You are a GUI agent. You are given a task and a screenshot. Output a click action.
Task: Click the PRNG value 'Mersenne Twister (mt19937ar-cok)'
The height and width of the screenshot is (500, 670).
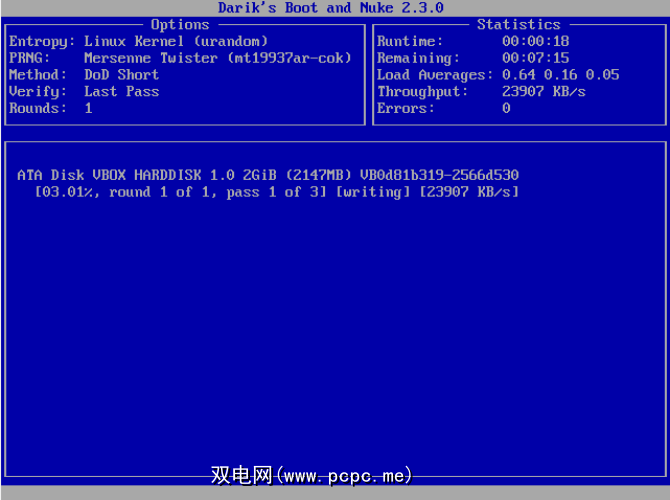pos(218,58)
